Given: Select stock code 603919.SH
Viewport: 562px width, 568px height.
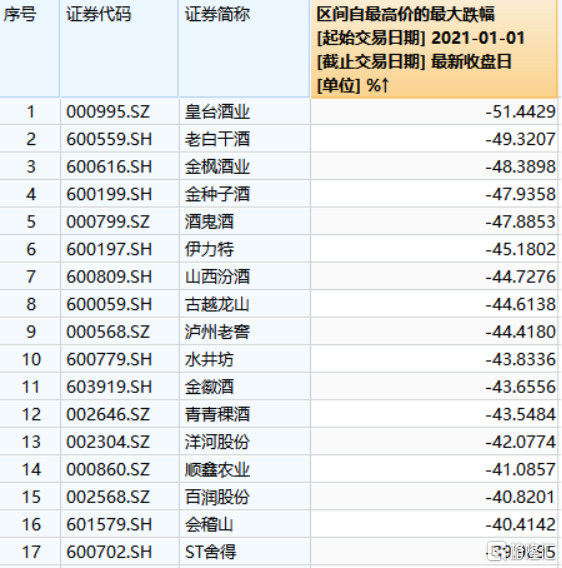Looking at the screenshot, I should coord(109,387).
